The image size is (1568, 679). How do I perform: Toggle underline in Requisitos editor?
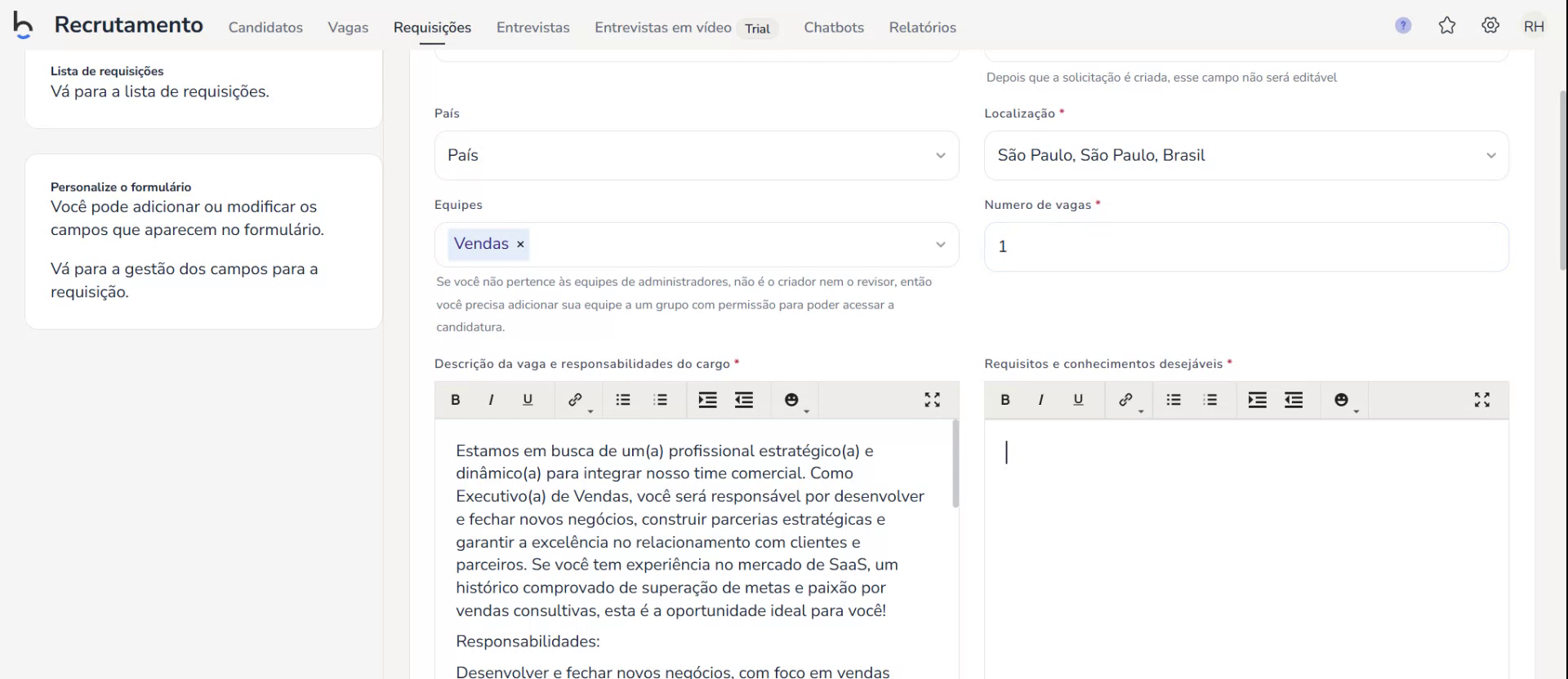[x=1078, y=400]
